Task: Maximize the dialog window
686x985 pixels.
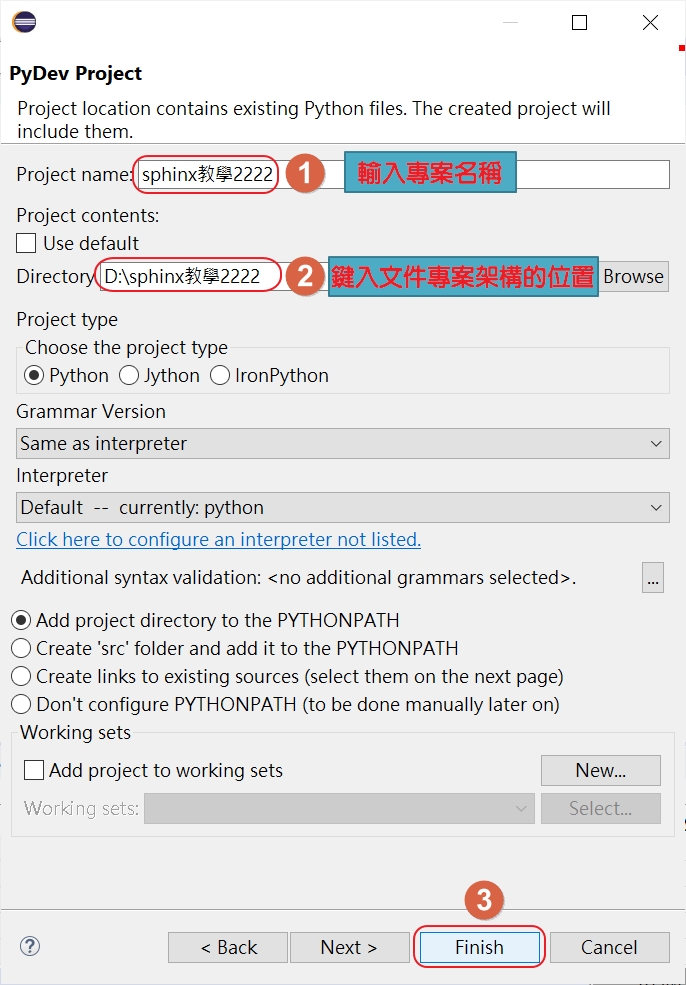Action: point(579,23)
